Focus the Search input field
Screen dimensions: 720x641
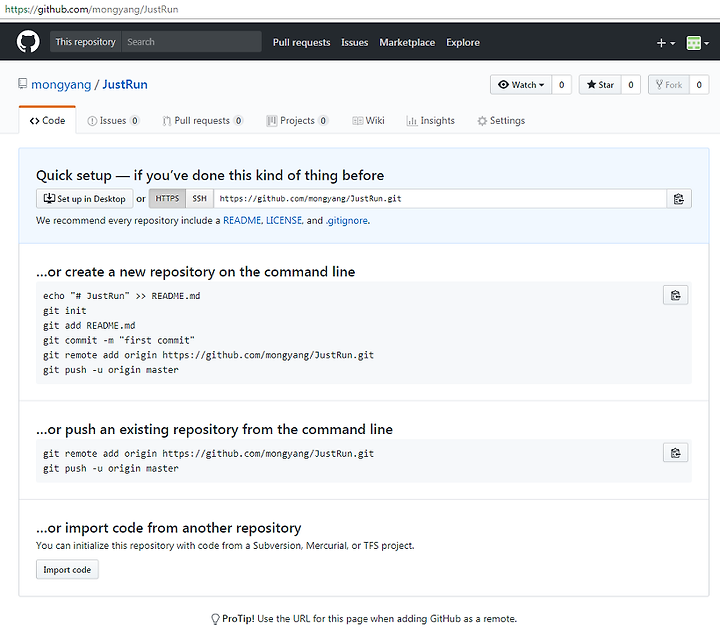[x=191, y=42]
